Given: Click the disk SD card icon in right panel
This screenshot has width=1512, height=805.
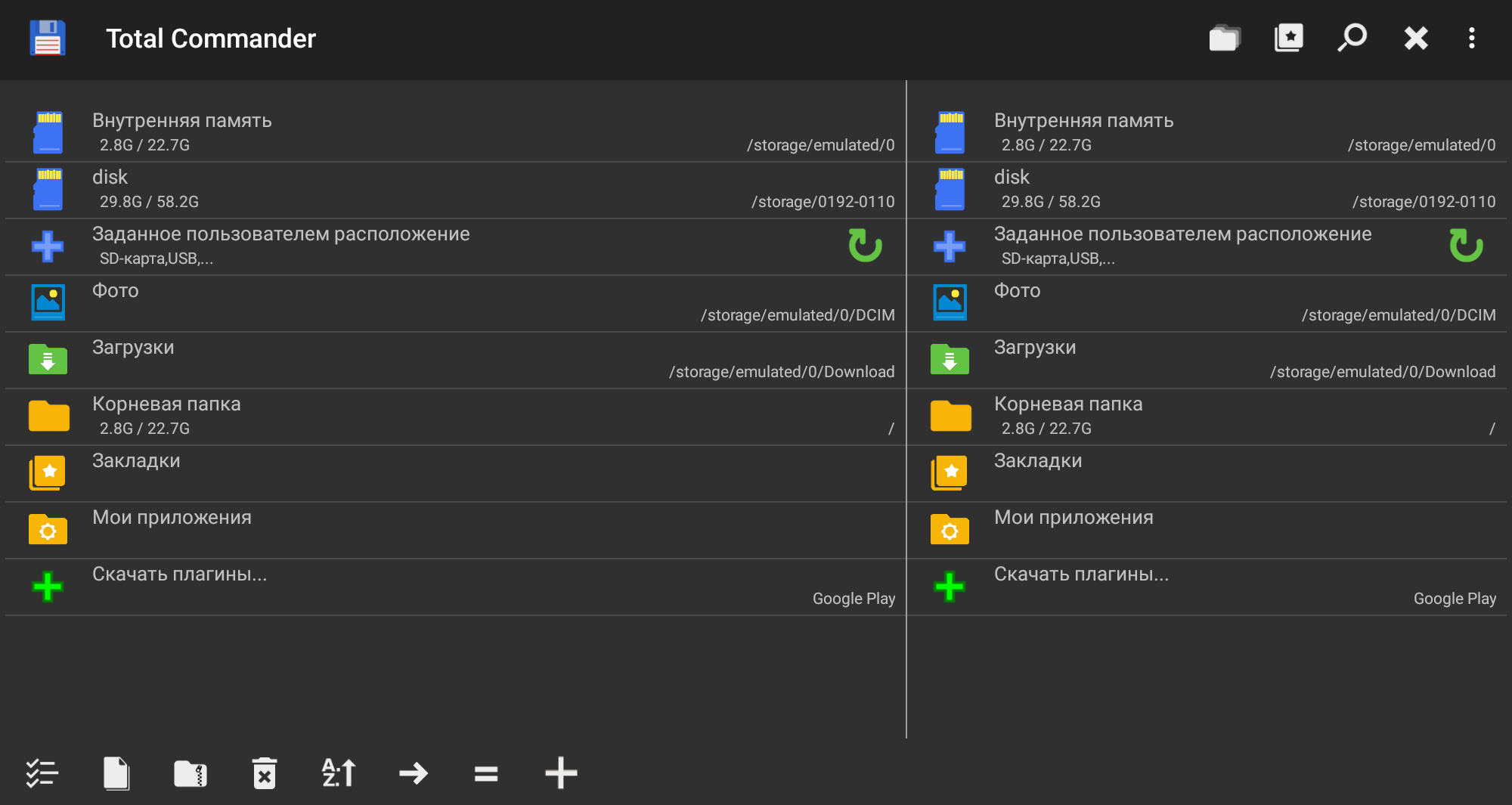Looking at the screenshot, I should pyautogui.click(x=950, y=189).
